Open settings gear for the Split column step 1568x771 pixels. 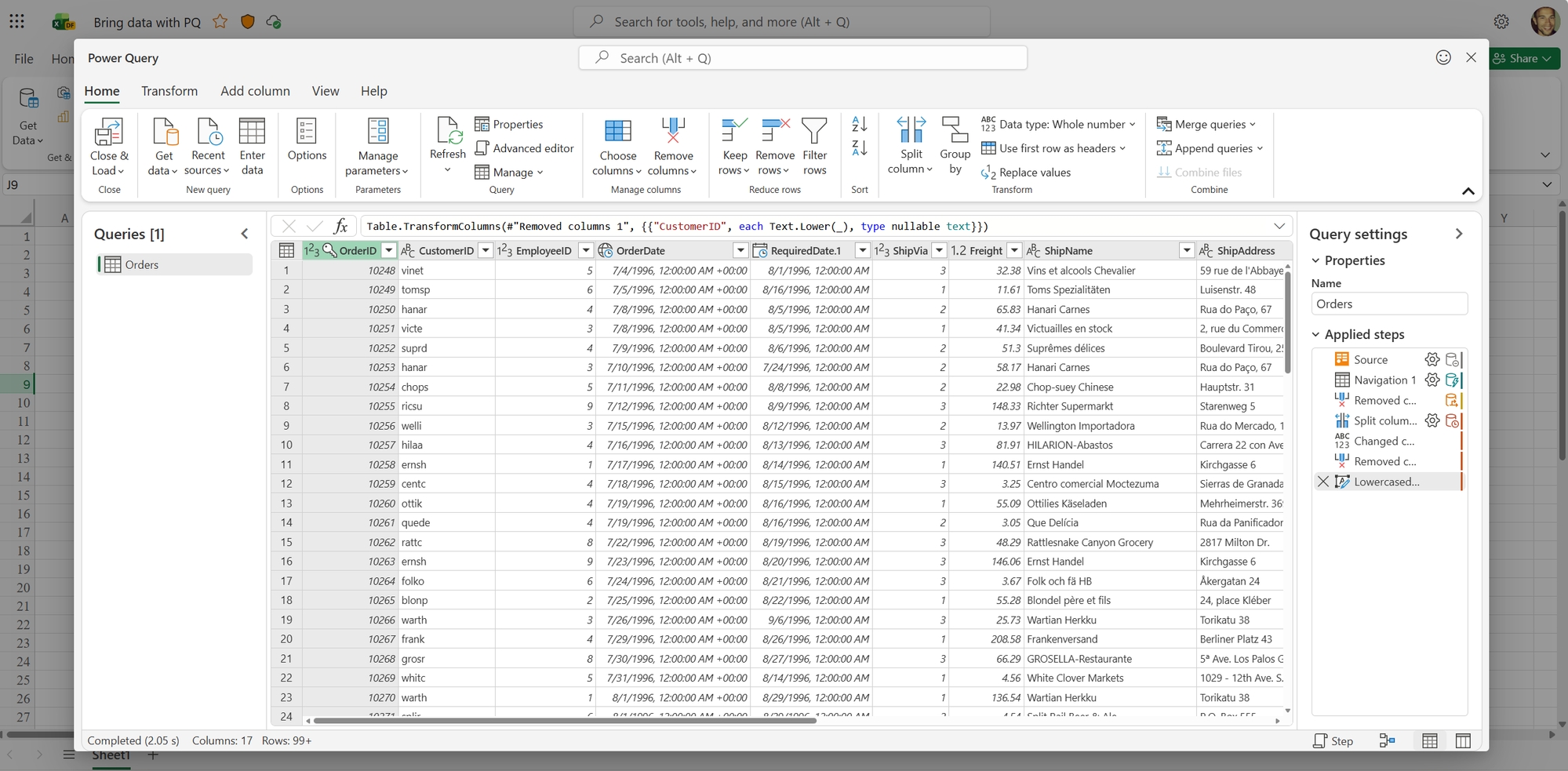point(1433,420)
